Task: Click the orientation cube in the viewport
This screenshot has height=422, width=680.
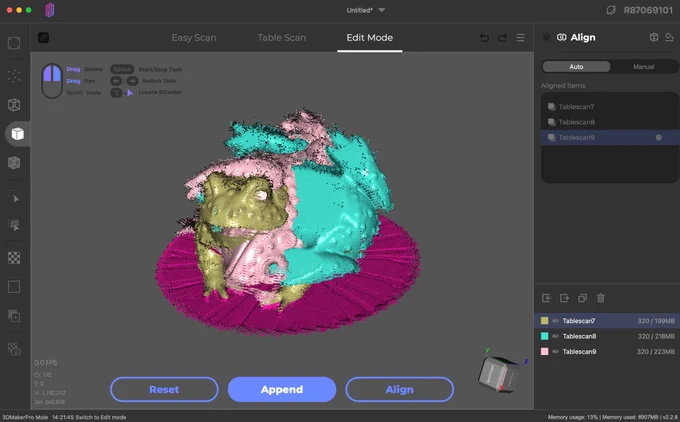Action: click(498, 374)
